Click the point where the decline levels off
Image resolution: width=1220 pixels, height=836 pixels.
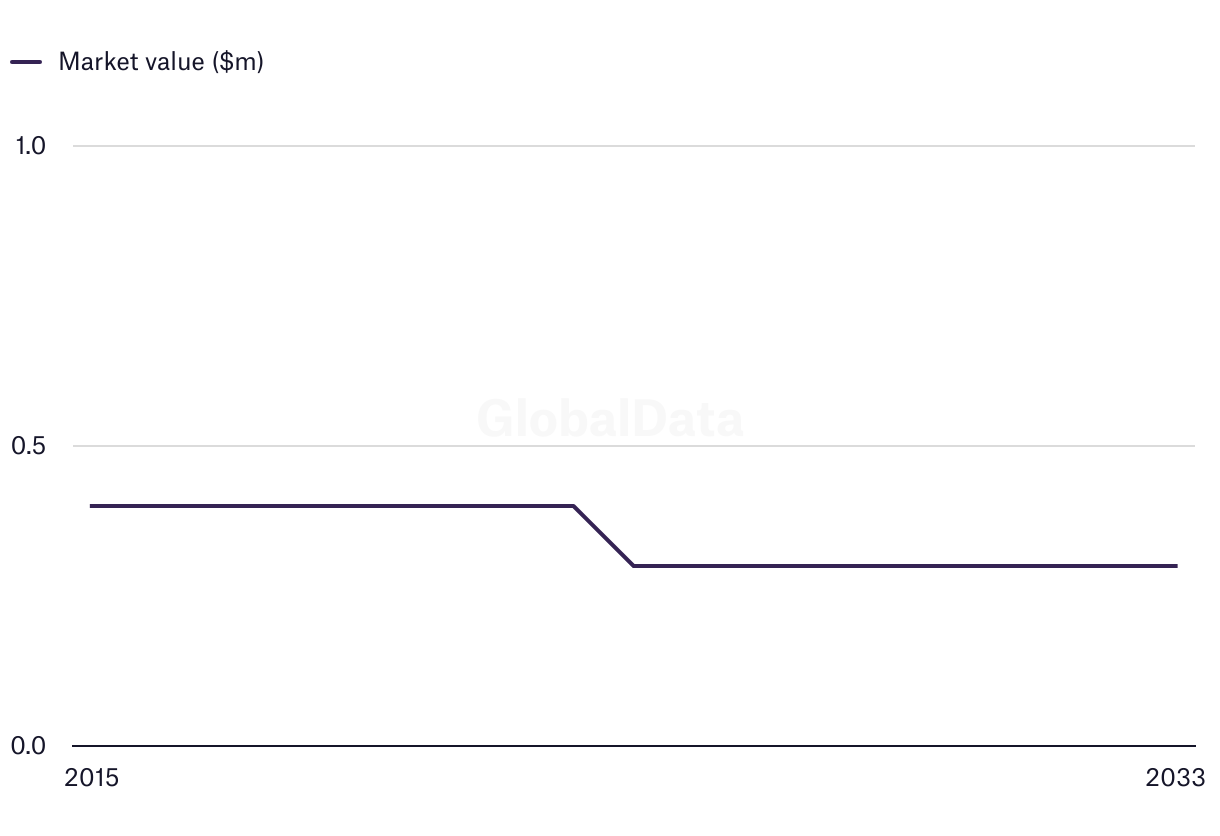[x=634, y=566]
